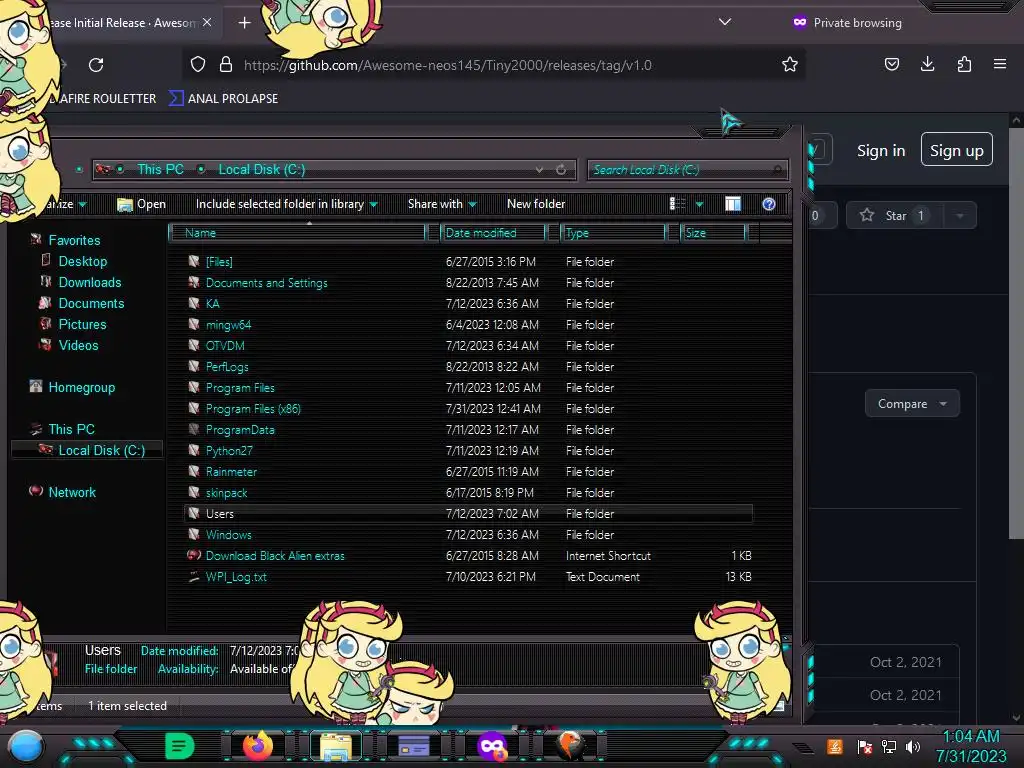Sort by Type column header

[x=613, y=232]
